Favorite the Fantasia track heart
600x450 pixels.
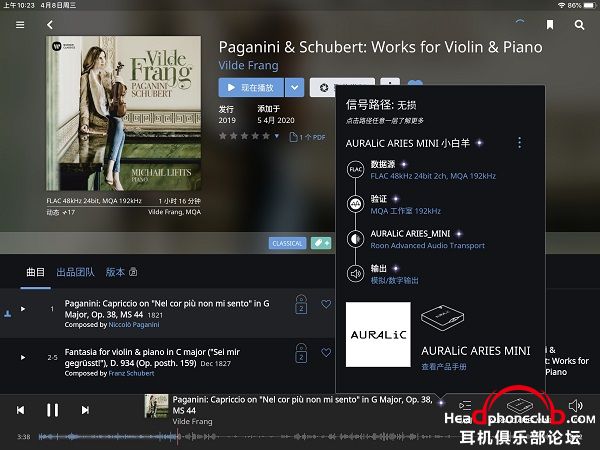coord(326,352)
